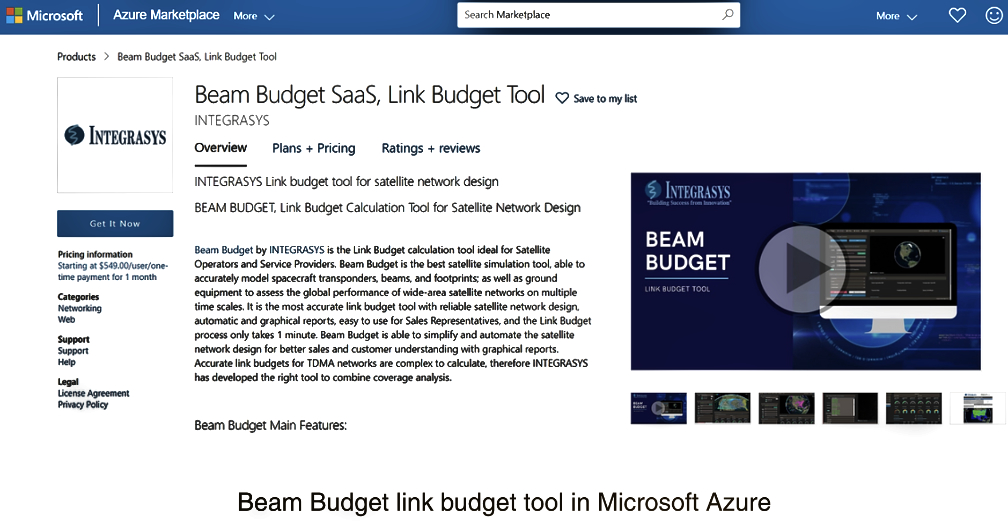The image size is (1008, 523).
Task: Select the fourth dark screenshot thumbnail
Action: point(850,408)
